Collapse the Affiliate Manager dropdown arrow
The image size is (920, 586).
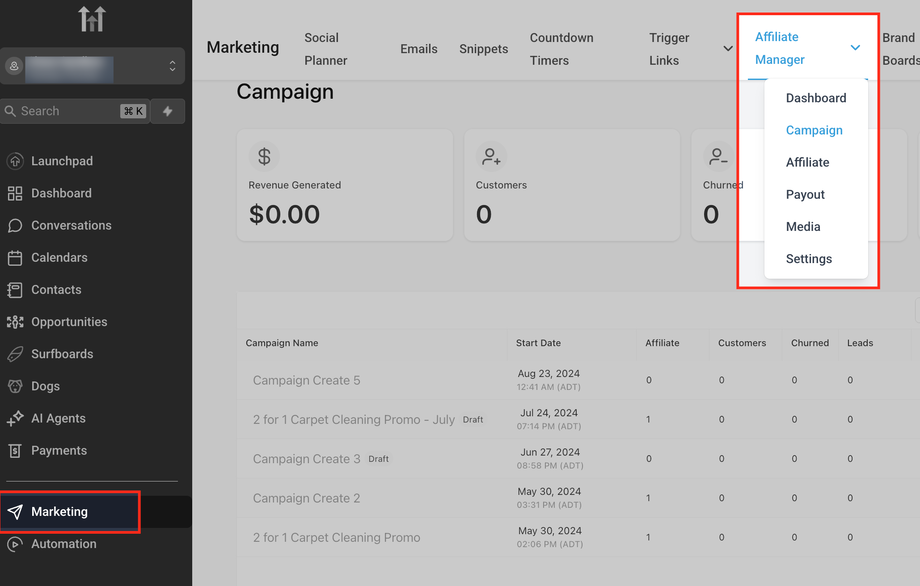click(855, 48)
